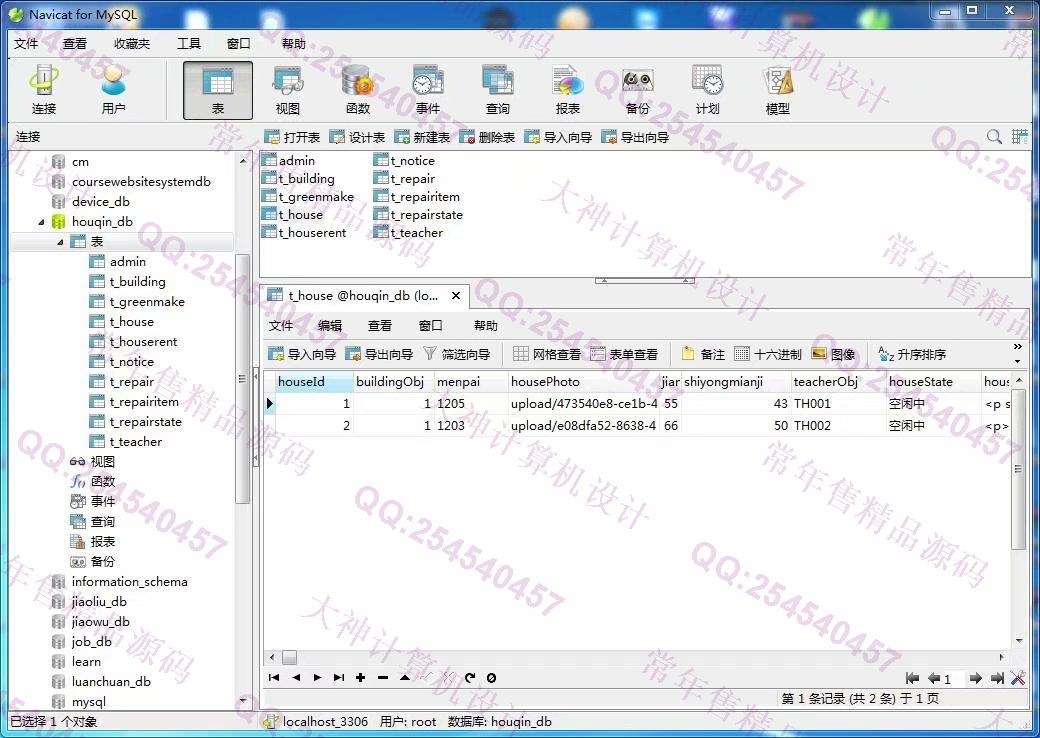Open the 报表 (Report) toolbar icon

coord(568,90)
